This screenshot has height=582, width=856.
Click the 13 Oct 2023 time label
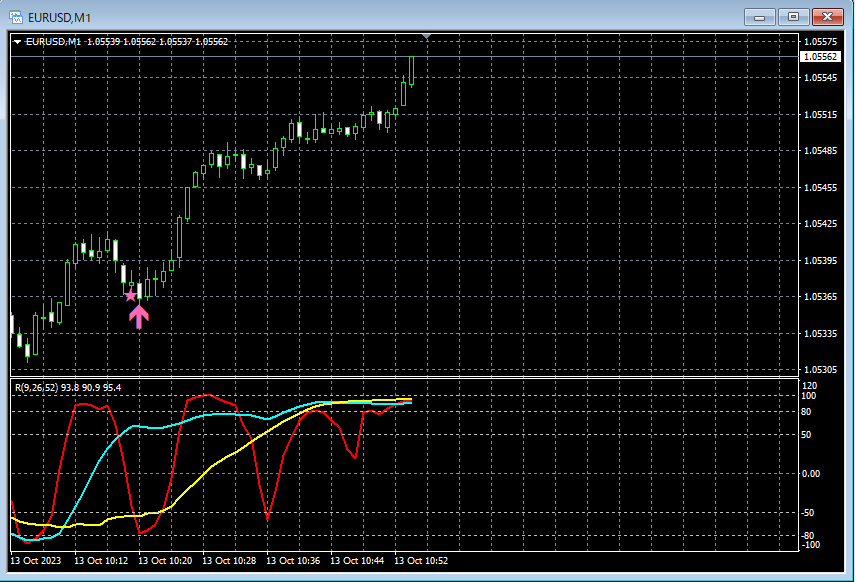click(36, 561)
